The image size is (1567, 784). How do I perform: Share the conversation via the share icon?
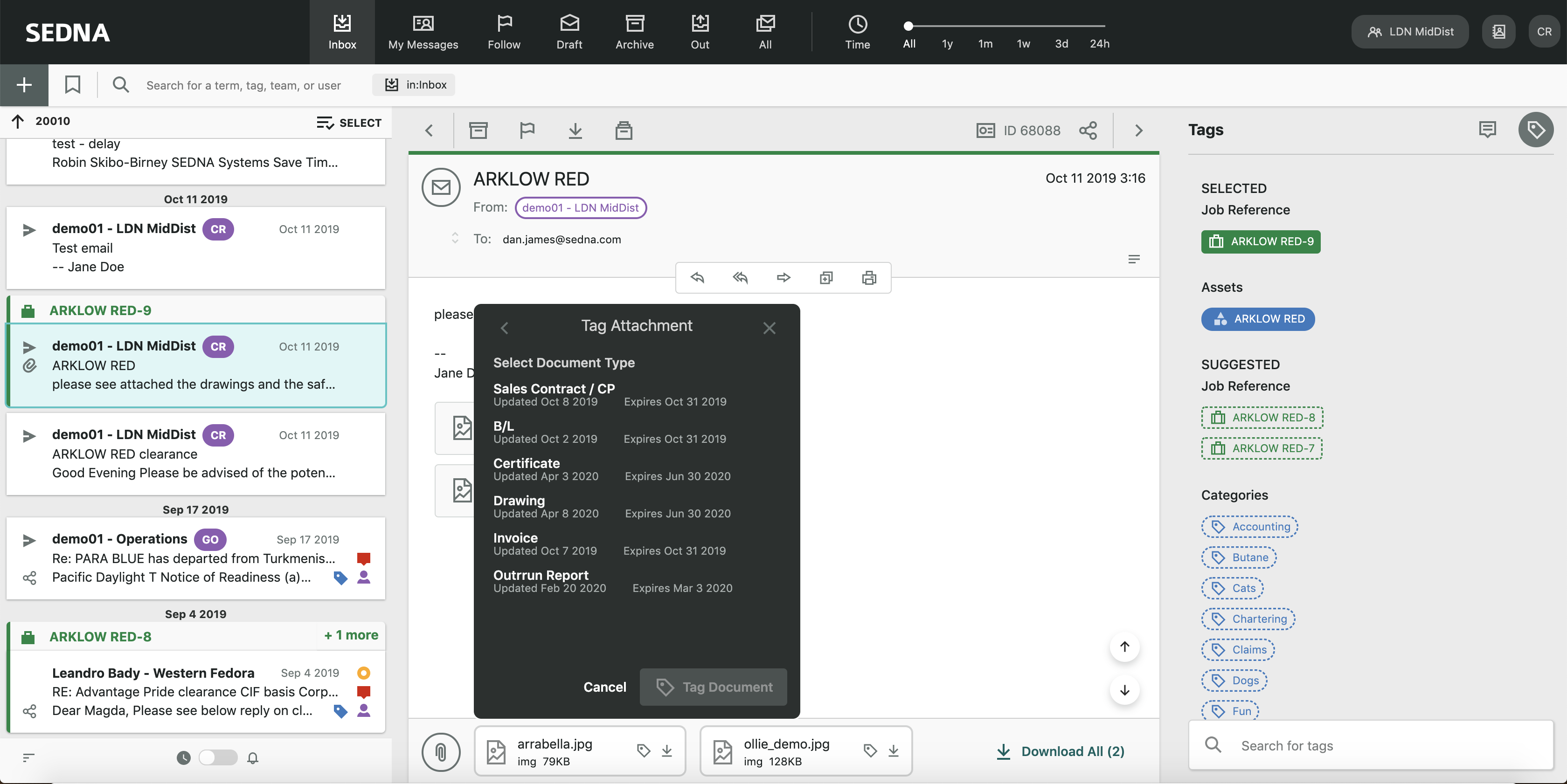click(x=1088, y=130)
